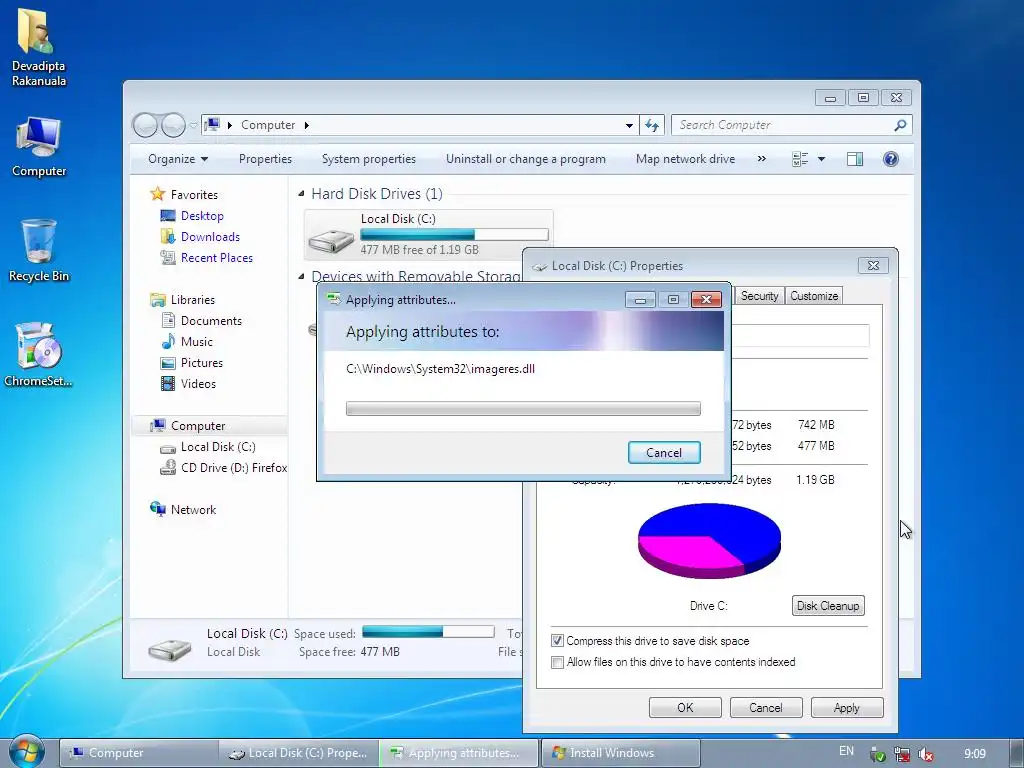
Task: Switch to the Security tab
Action: click(759, 296)
